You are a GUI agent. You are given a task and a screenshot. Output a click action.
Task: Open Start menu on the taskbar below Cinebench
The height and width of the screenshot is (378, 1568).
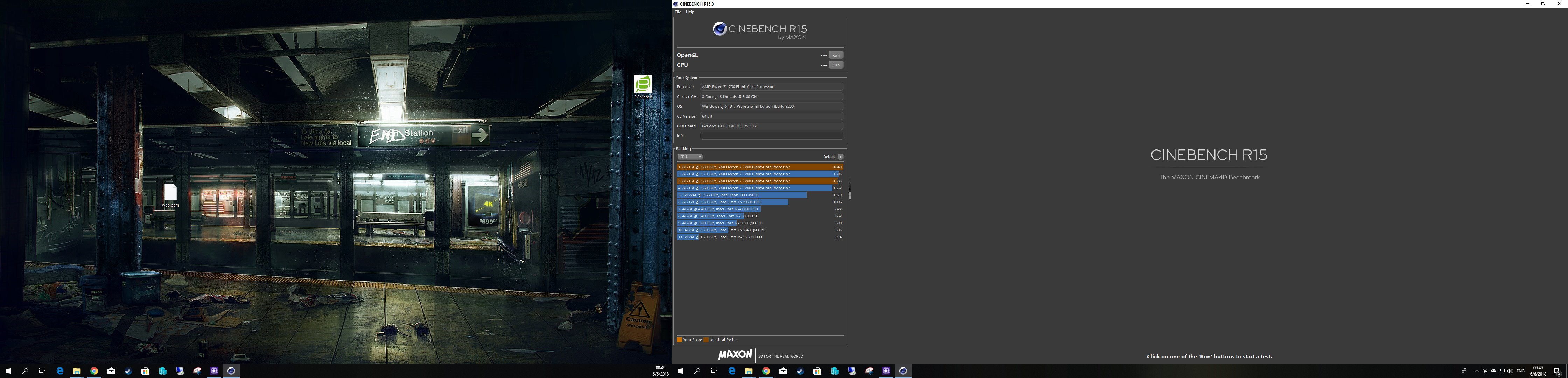tap(680, 371)
